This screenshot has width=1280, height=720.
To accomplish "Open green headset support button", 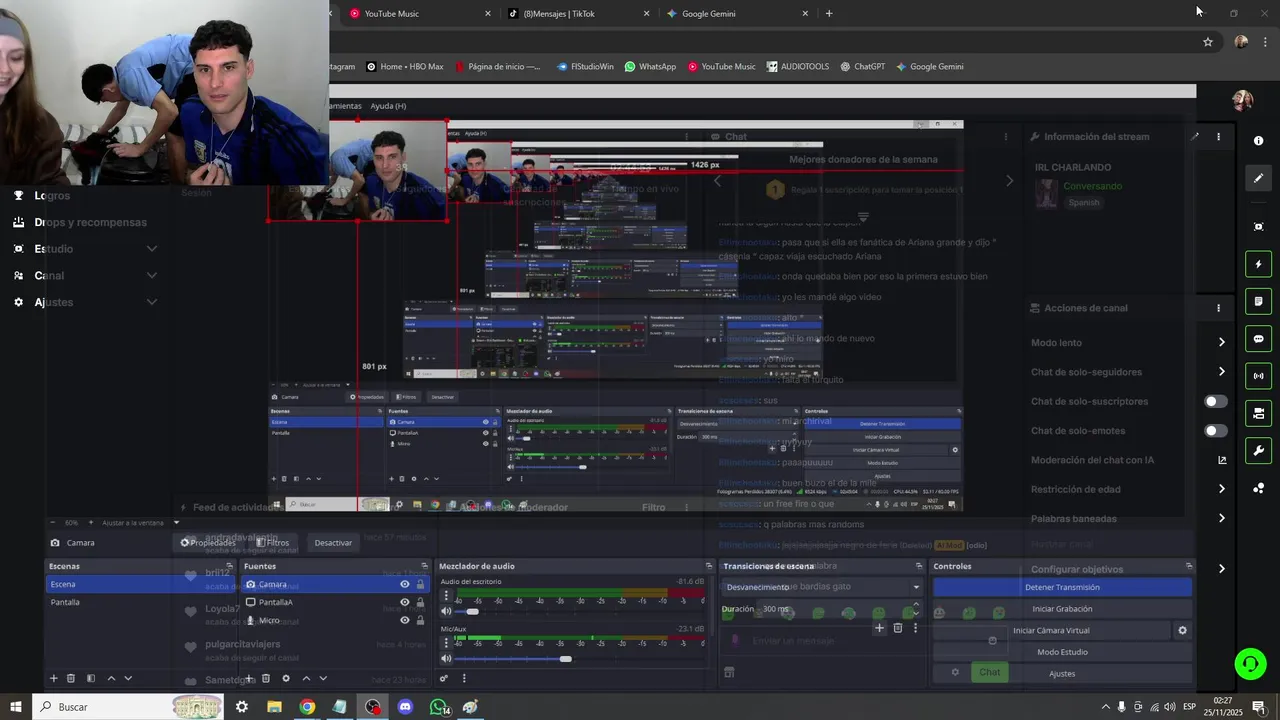I will coord(1249,663).
